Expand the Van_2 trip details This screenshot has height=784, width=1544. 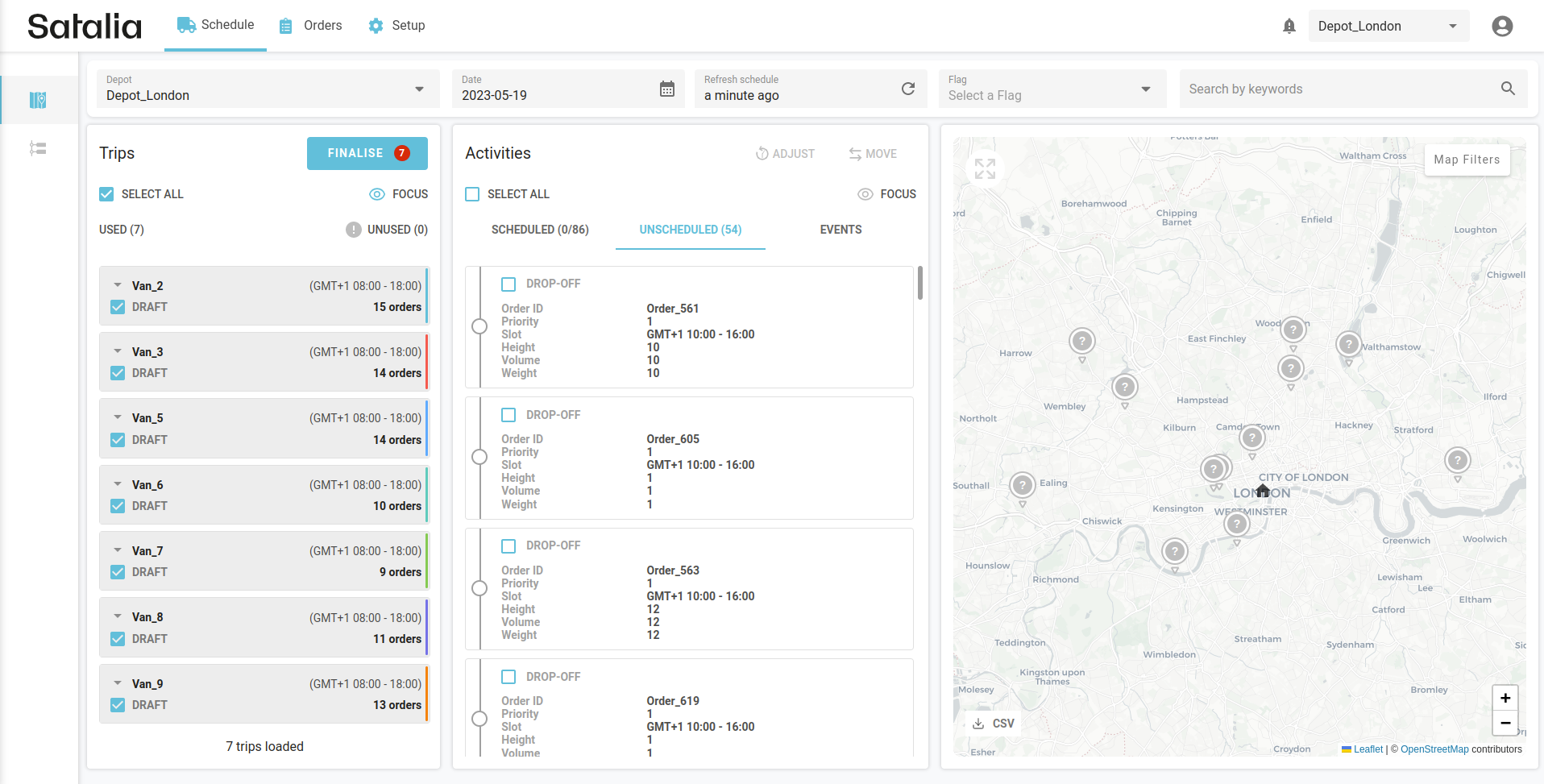[x=118, y=285]
